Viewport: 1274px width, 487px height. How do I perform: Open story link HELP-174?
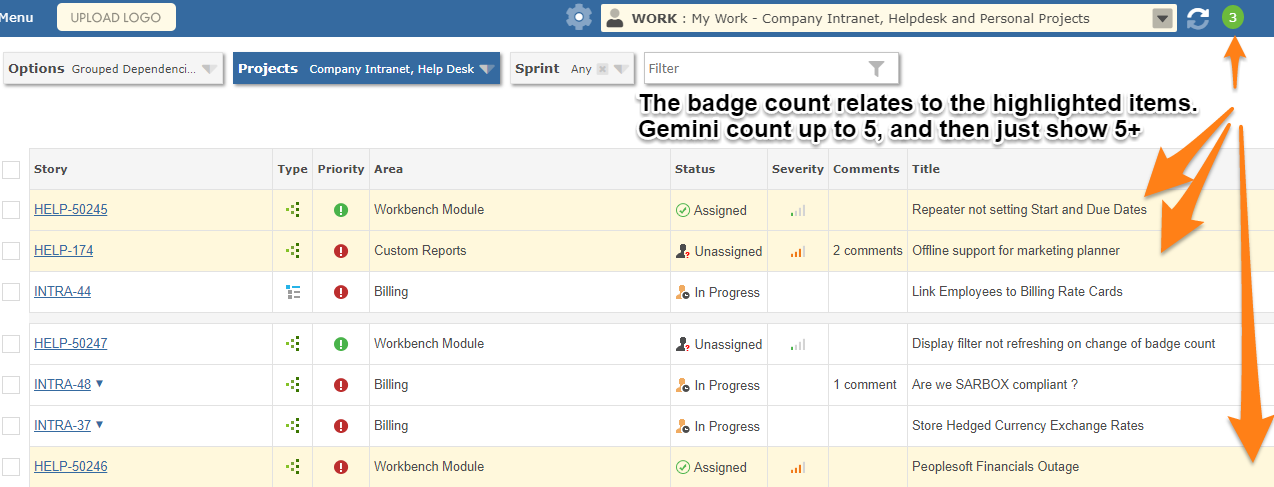coord(64,250)
